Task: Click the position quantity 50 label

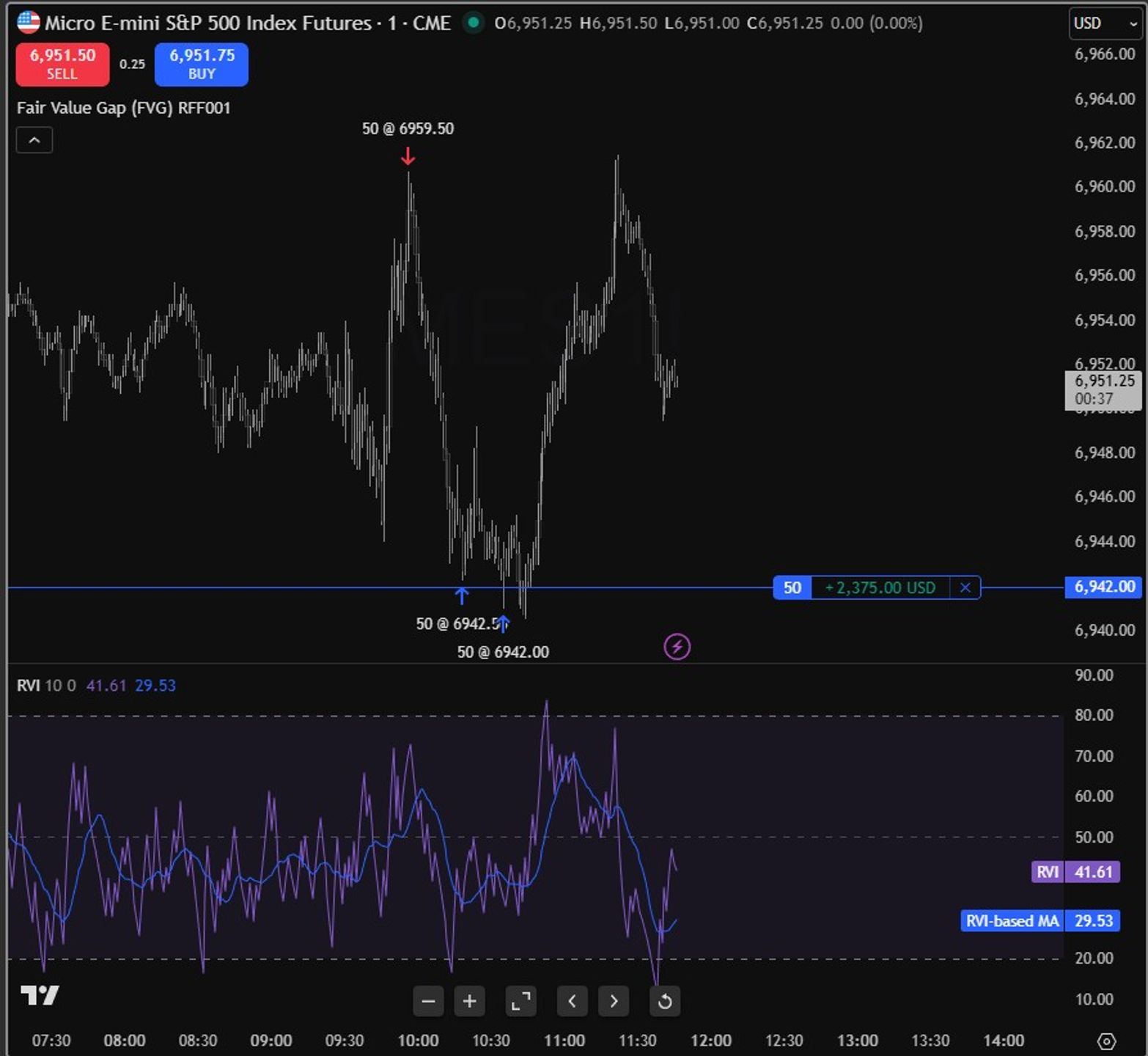Action: tap(792, 587)
